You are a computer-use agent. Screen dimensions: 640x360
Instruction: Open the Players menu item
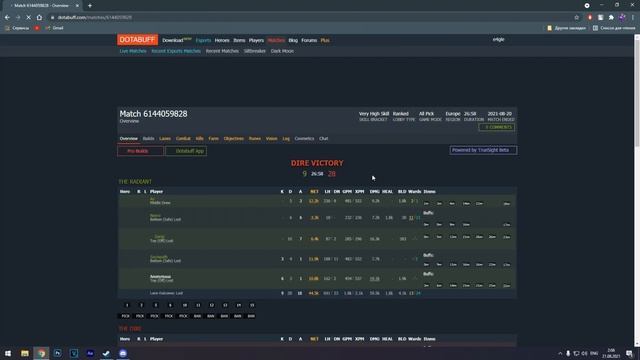[256, 40]
